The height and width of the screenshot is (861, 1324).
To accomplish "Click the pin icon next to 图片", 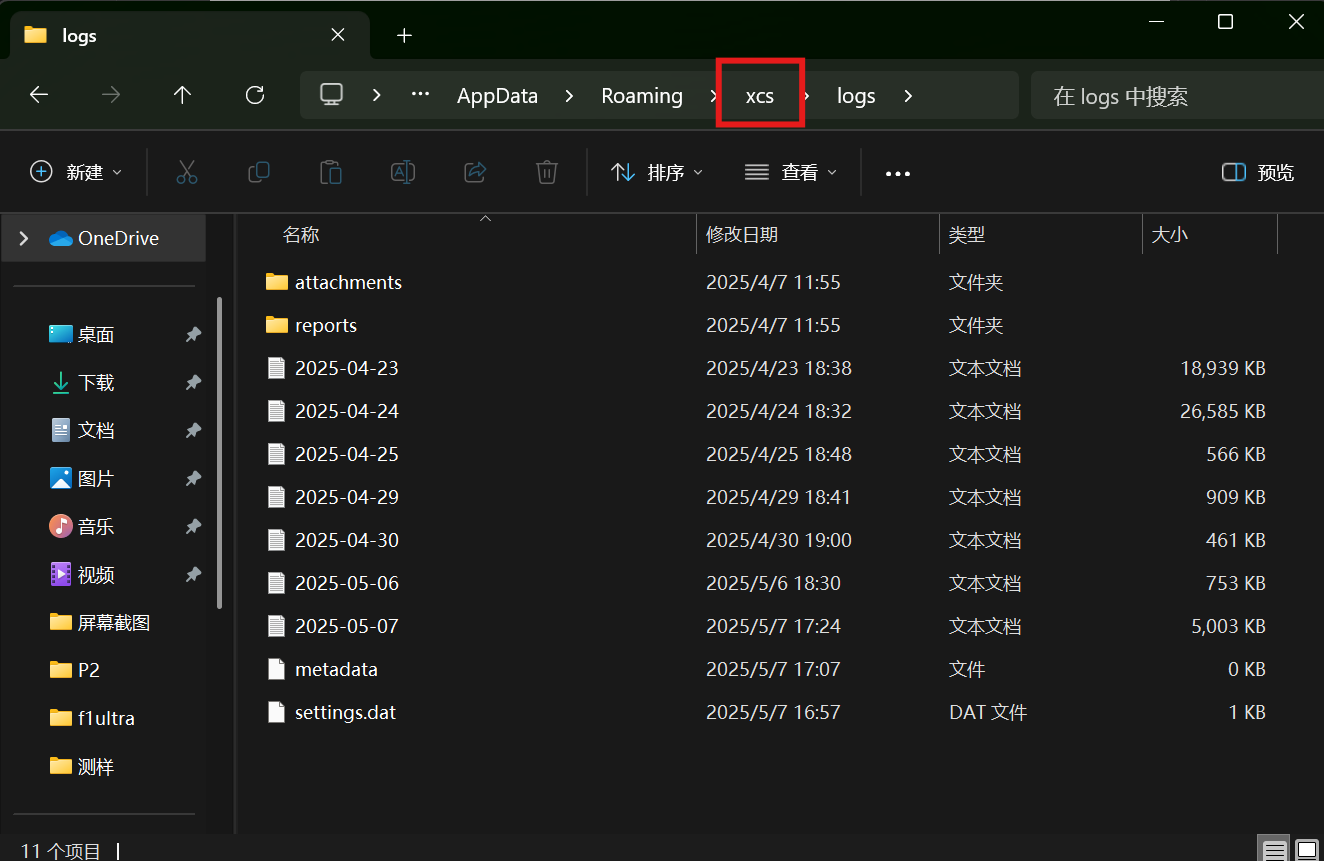I will click(x=193, y=479).
